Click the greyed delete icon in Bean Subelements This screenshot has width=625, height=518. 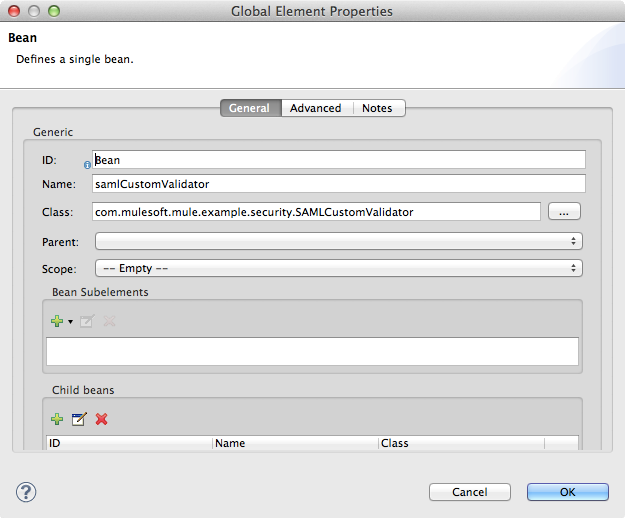coord(109,320)
